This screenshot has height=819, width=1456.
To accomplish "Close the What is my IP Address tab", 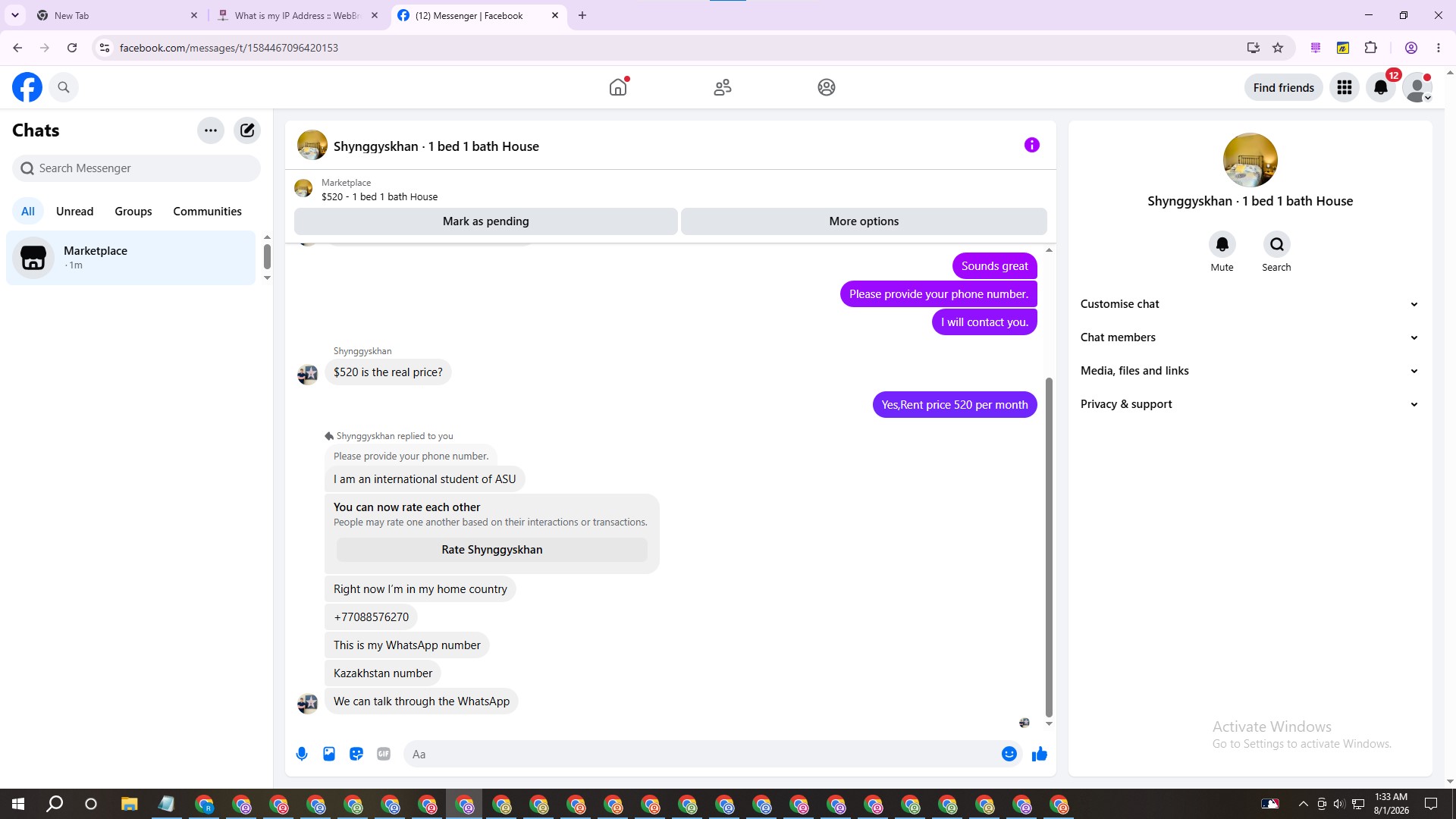I will click(x=375, y=15).
